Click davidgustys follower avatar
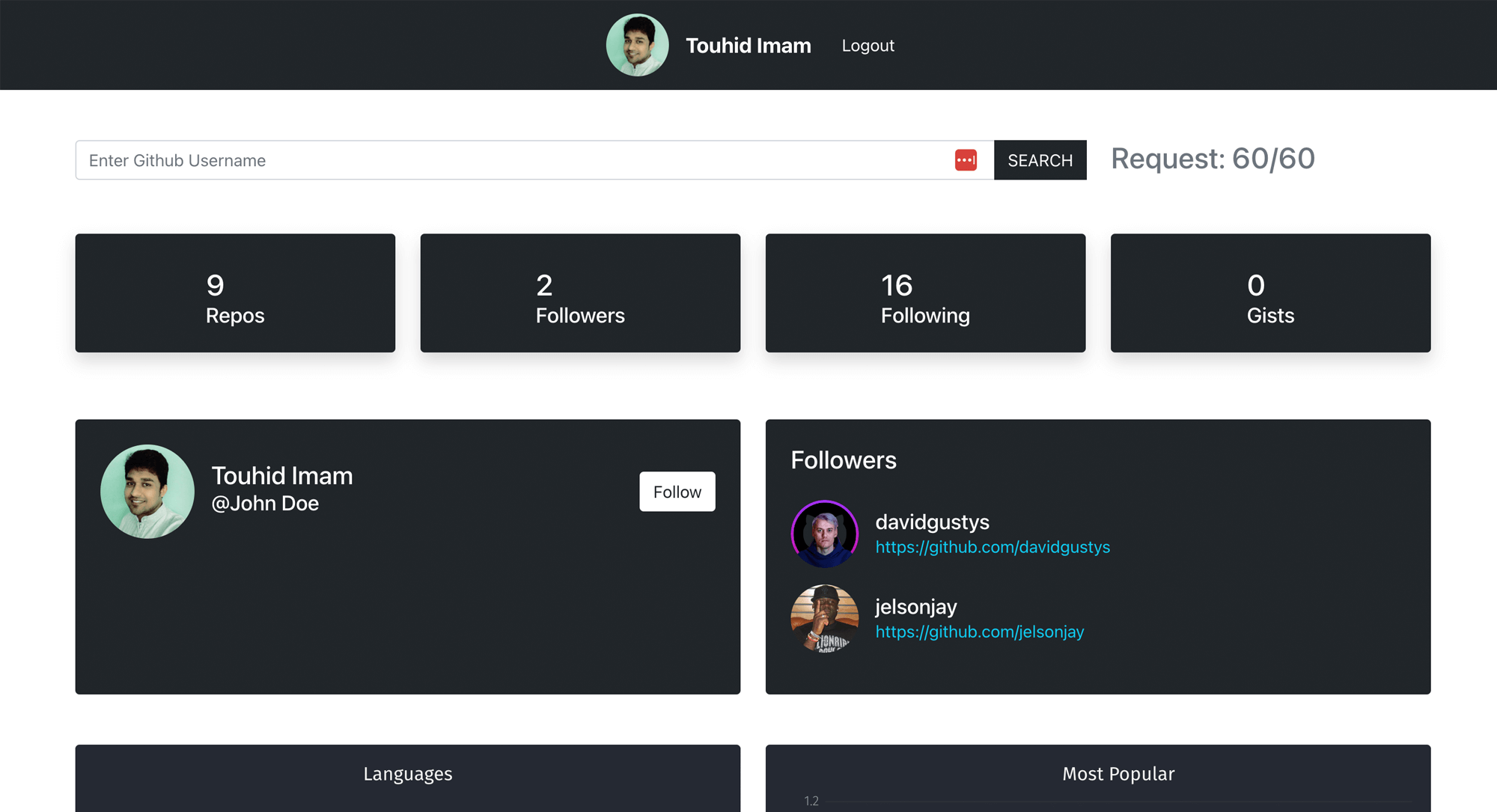This screenshot has height=812, width=1497. click(824, 534)
